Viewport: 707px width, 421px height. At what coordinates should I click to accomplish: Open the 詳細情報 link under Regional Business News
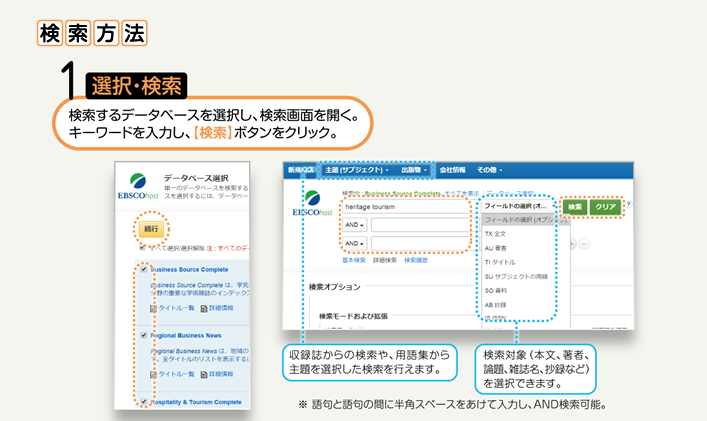(221, 374)
